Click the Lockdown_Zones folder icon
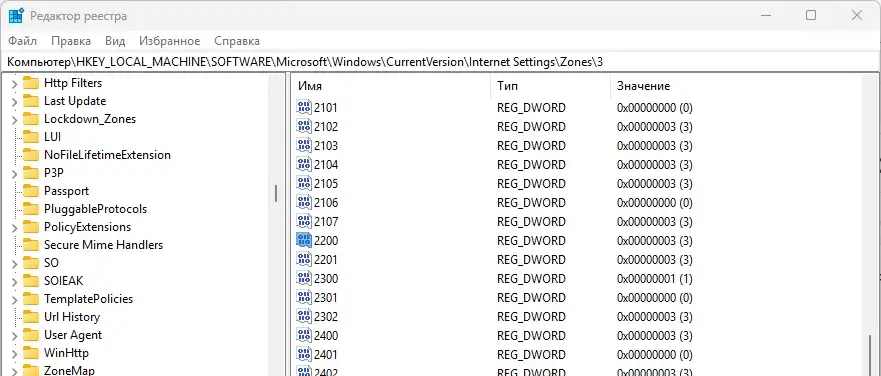 (30, 119)
